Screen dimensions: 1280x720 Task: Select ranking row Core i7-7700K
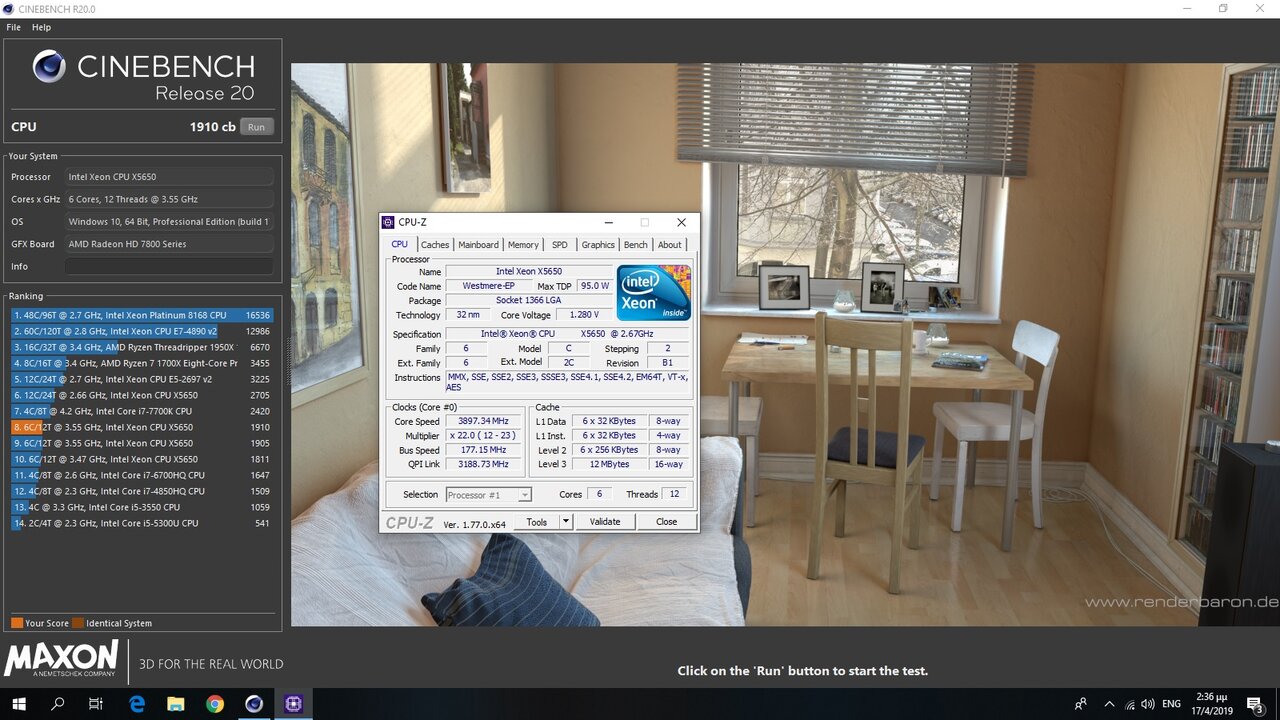(142, 411)
